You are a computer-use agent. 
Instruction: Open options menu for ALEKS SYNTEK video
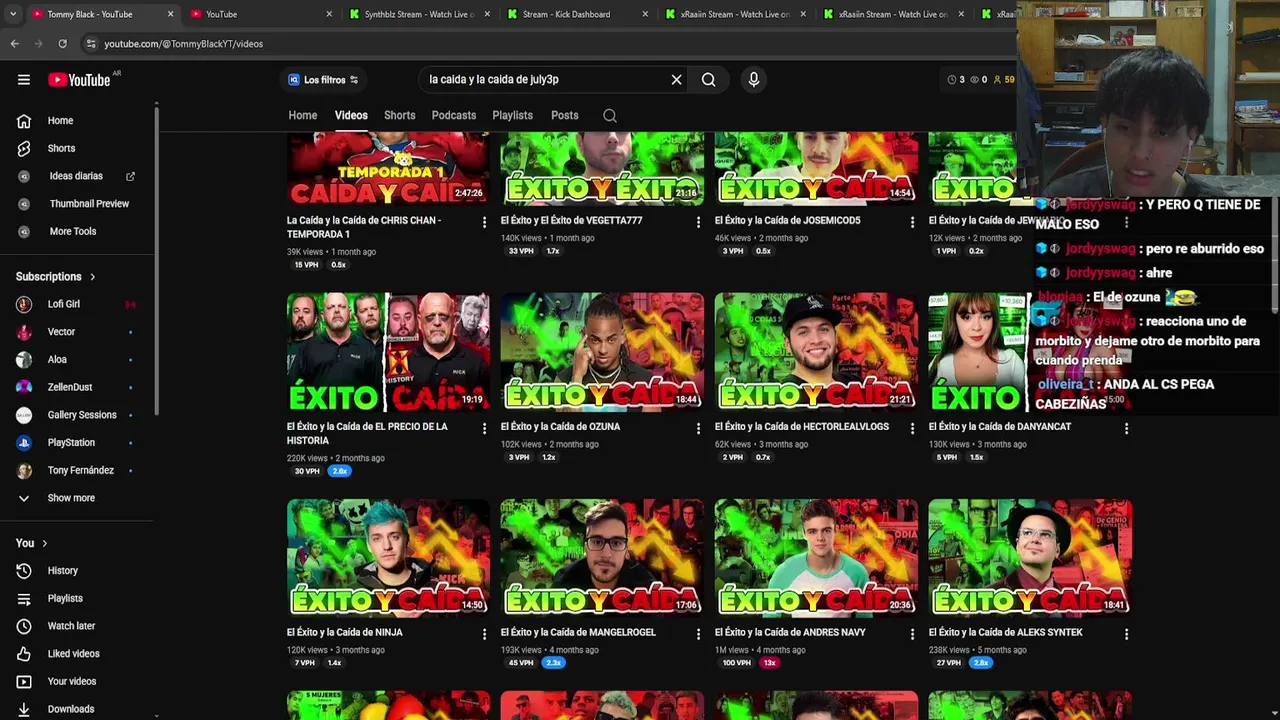coord(1126,634)
